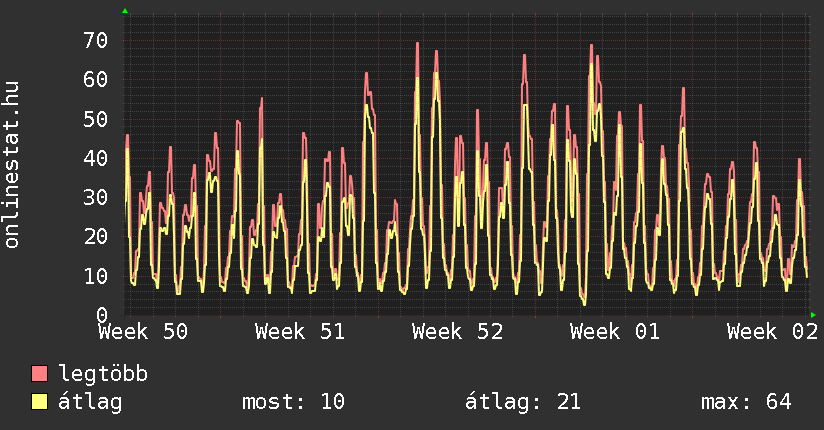Click the 'most: 10' current value text
This screenshot has width=824, height=430.
click(x=293, y=402)
